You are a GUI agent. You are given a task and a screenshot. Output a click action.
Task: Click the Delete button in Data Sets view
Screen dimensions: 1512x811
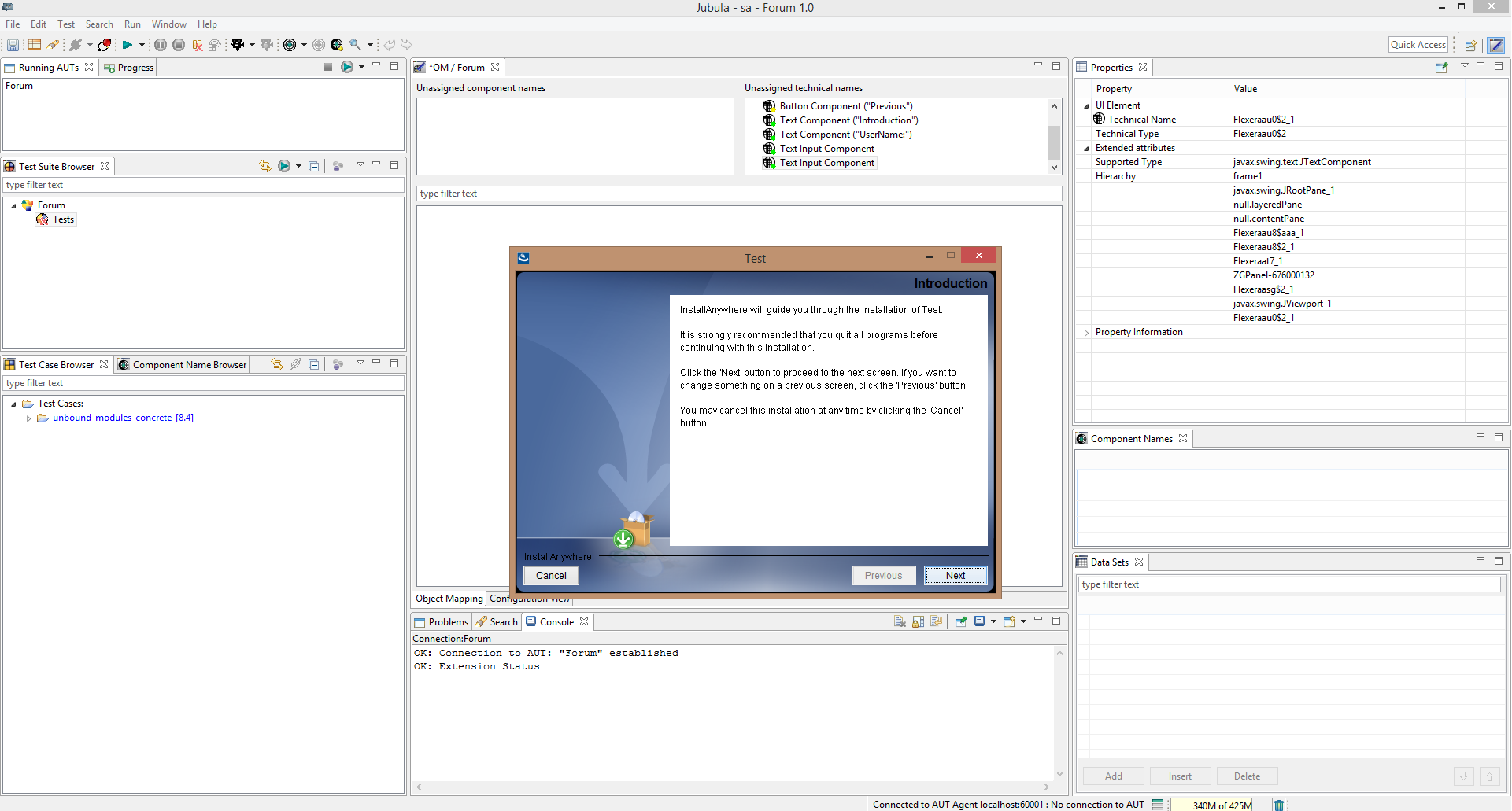(1247, 776)
